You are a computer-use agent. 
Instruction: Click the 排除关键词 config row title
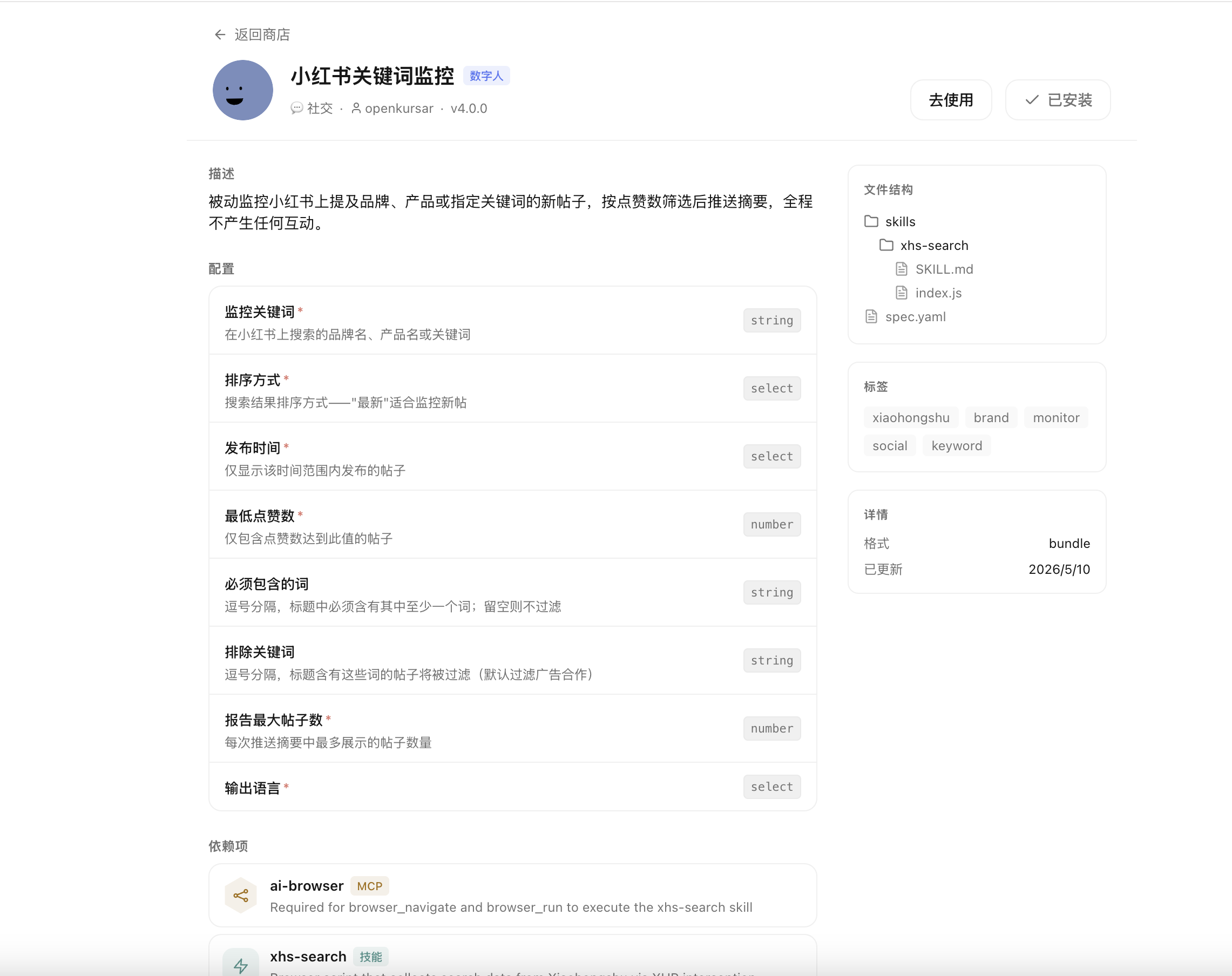[260, 652]
